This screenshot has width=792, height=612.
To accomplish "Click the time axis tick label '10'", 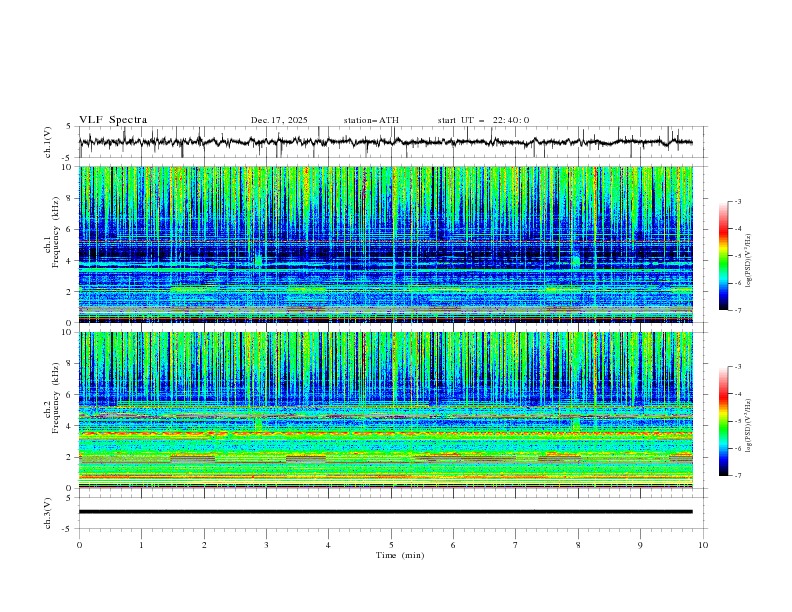I will tap(703, 545).
